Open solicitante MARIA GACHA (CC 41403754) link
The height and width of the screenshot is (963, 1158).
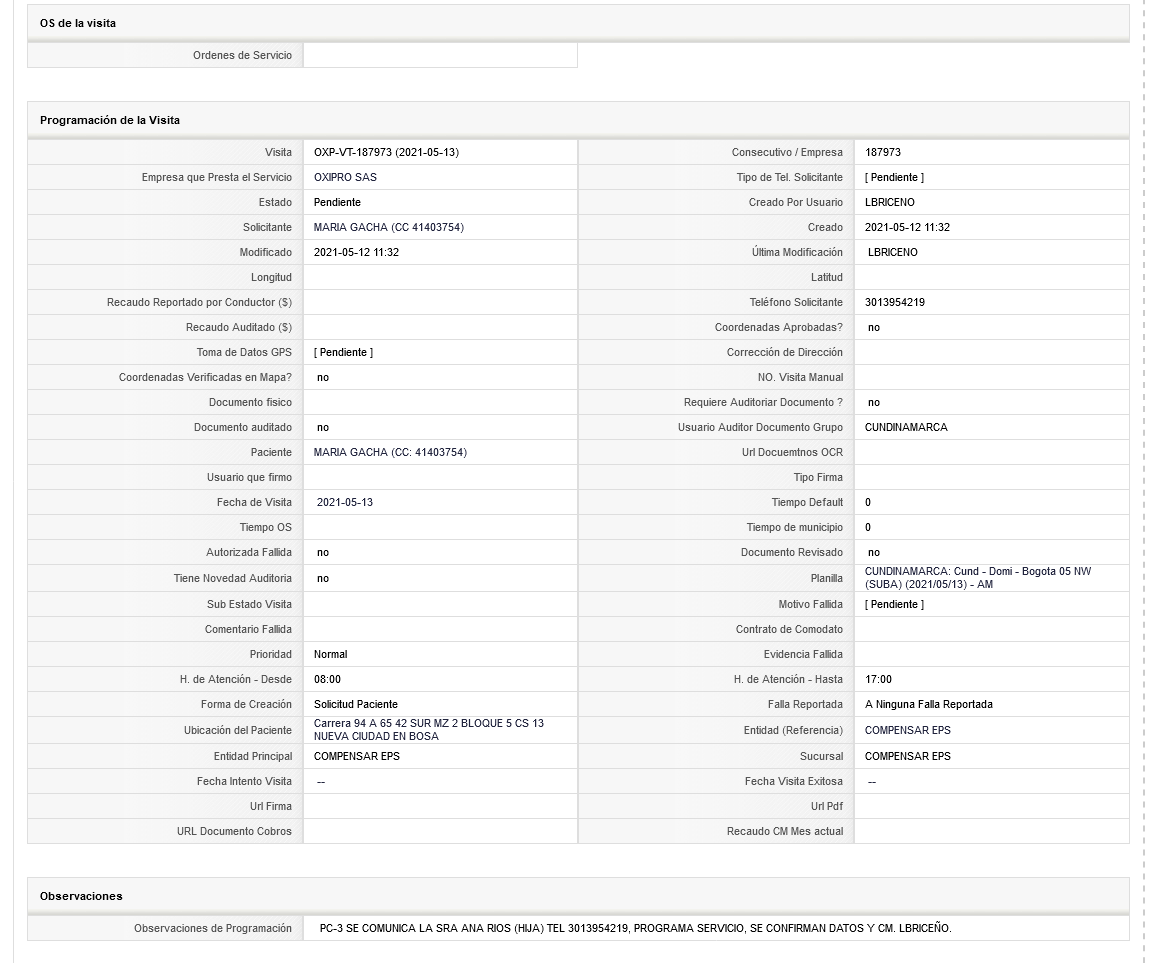(388, 227)
